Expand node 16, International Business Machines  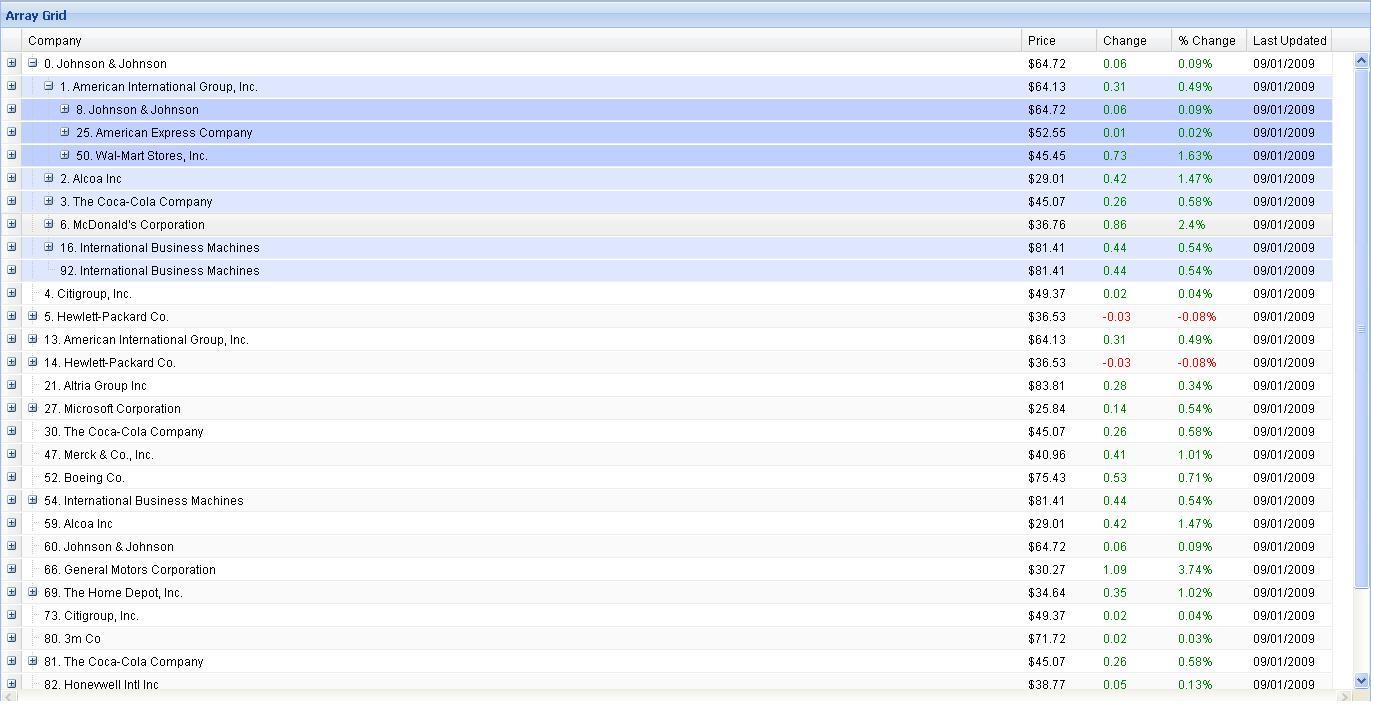pos(47,247)
